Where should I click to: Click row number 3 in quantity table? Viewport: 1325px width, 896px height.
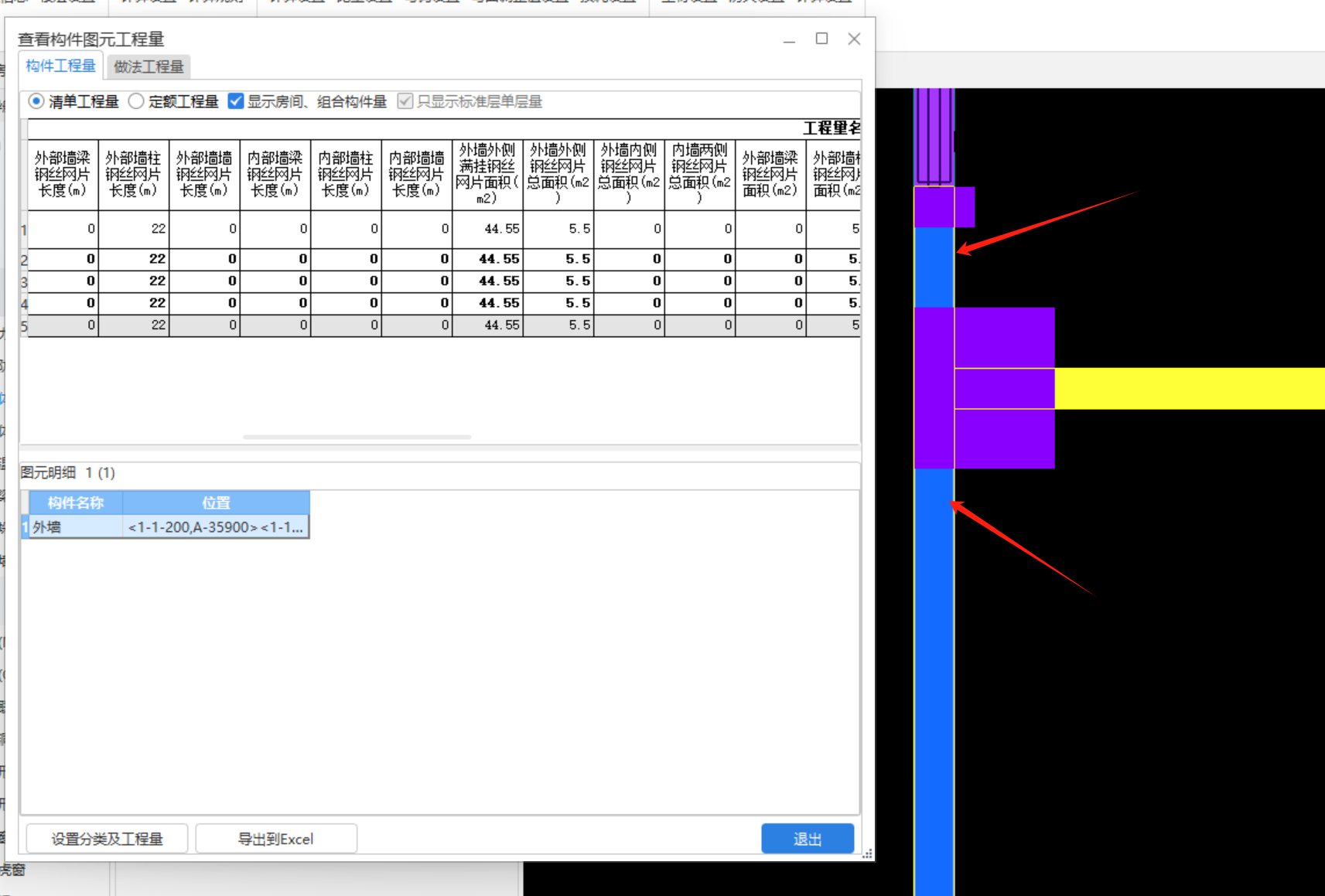pos(24,282)
